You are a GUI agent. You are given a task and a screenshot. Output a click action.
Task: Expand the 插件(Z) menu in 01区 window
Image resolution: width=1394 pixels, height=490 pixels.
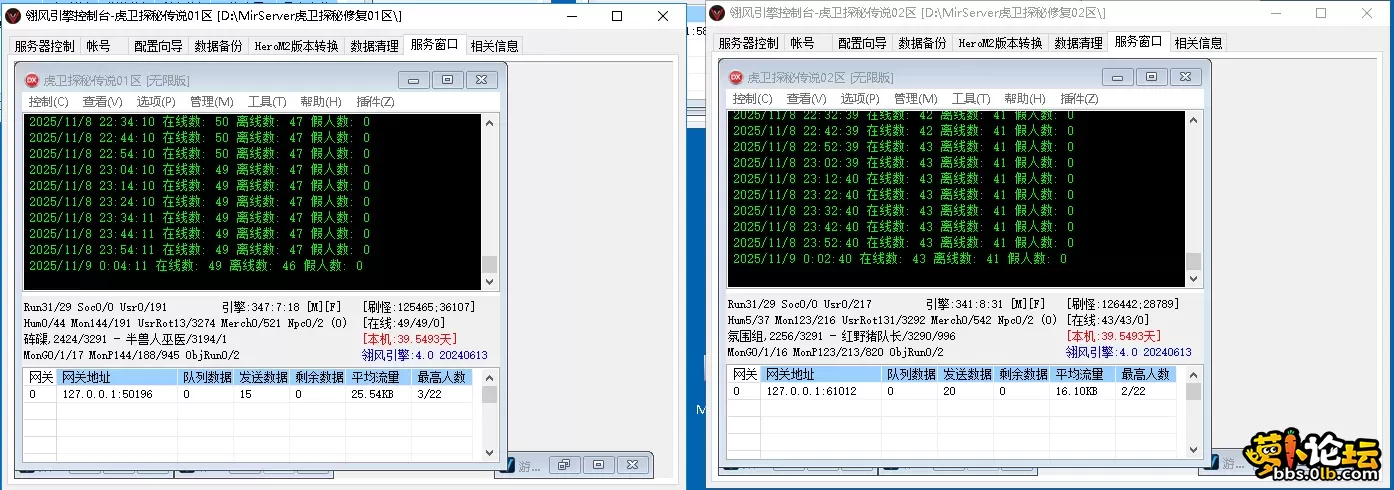pyautogui.click(x=375, y=102)
